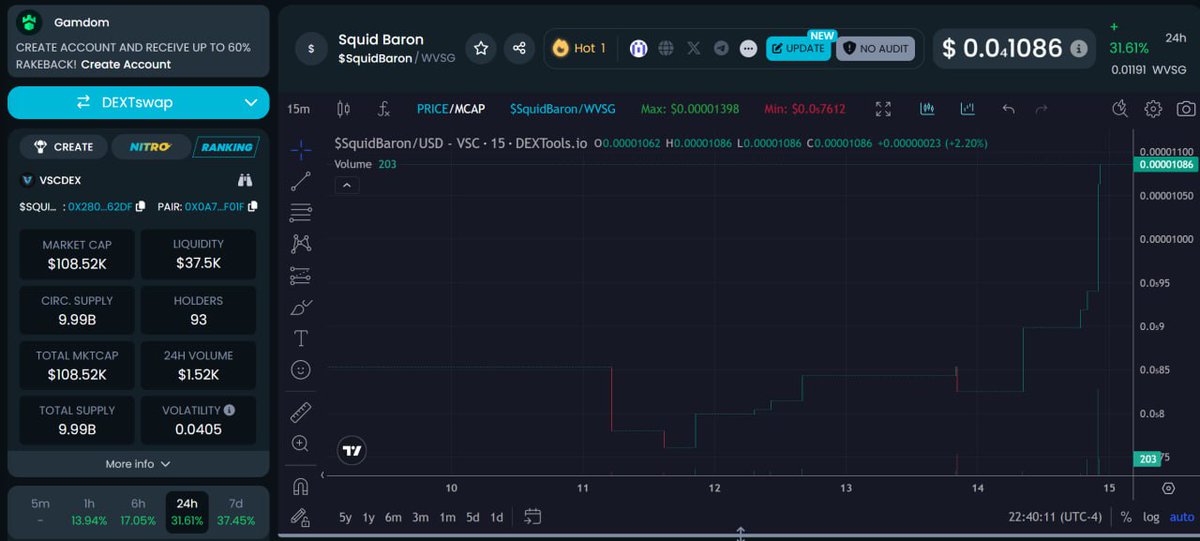Undo last chart action
Viewport: 1200px width, 541px height.
tap(1009, 108)
